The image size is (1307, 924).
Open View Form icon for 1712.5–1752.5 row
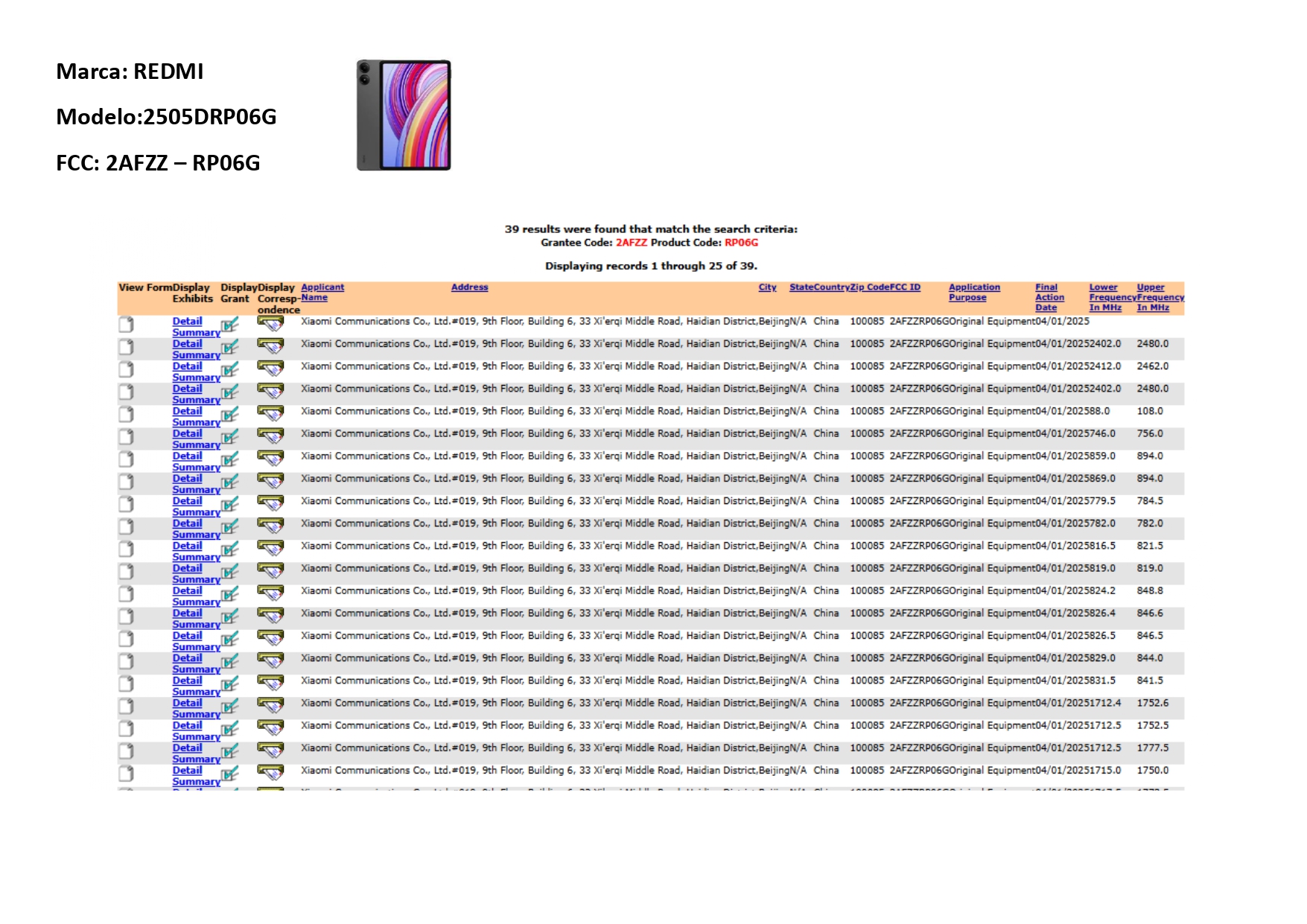pos(127,728)
